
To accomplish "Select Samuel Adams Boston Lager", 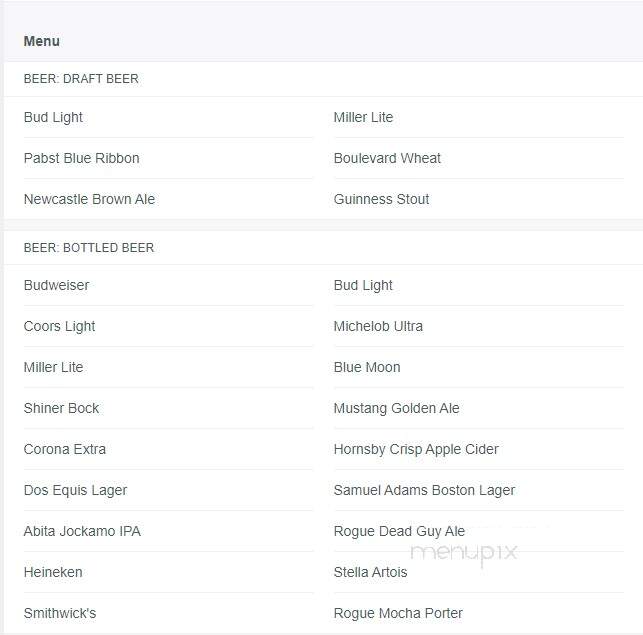I will pyautogui.click(x=424, y=491).
